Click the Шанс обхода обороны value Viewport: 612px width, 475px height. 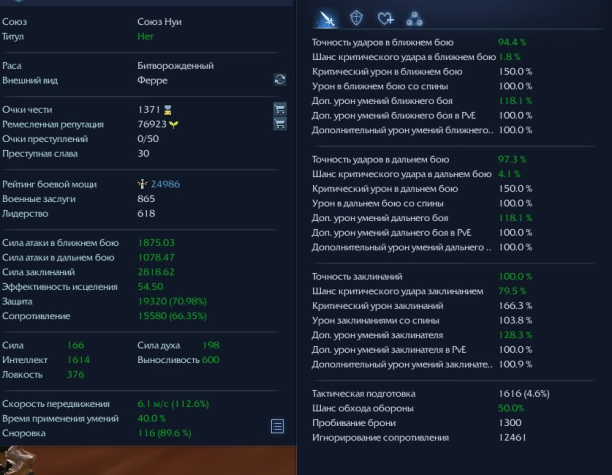(511, 408)
